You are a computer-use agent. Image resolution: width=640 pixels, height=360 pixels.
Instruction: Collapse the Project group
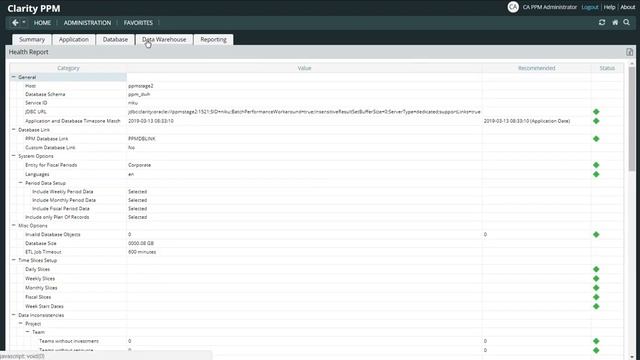point(20,323)
